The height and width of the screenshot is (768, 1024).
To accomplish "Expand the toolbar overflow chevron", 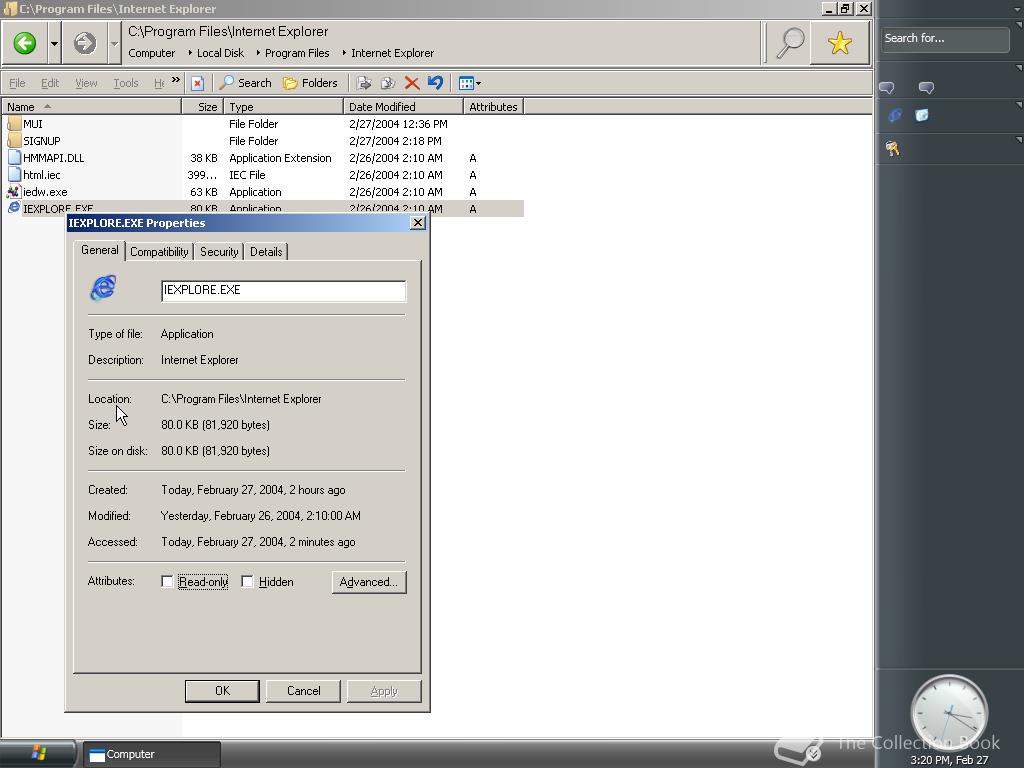I will 176,80.
